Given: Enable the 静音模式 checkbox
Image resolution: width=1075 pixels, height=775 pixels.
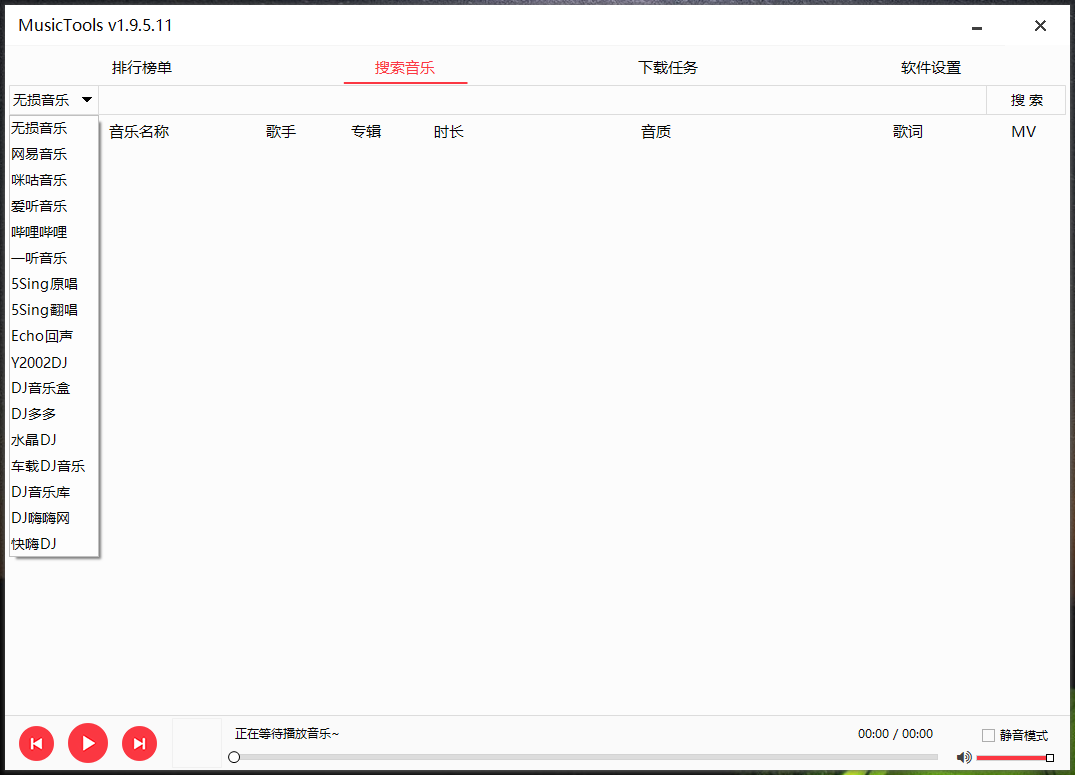Looking at the screenshot, I should (x=988, y=735).
